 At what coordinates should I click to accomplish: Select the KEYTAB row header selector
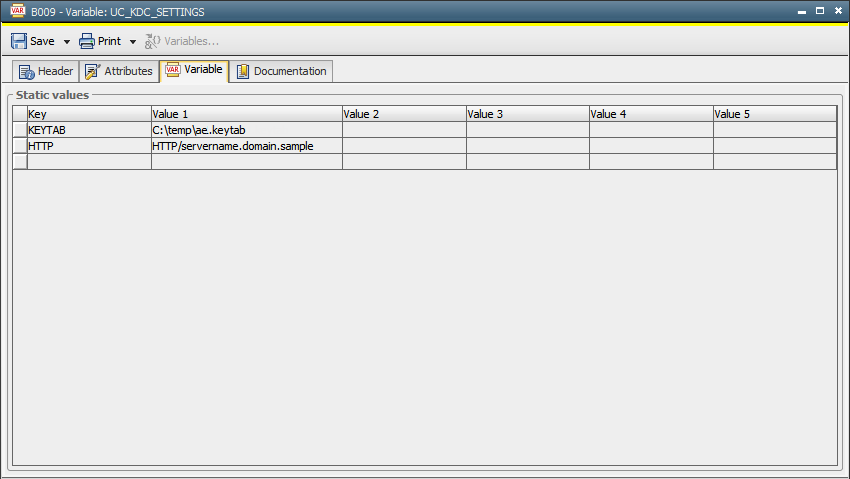click(x=19, y=130)
